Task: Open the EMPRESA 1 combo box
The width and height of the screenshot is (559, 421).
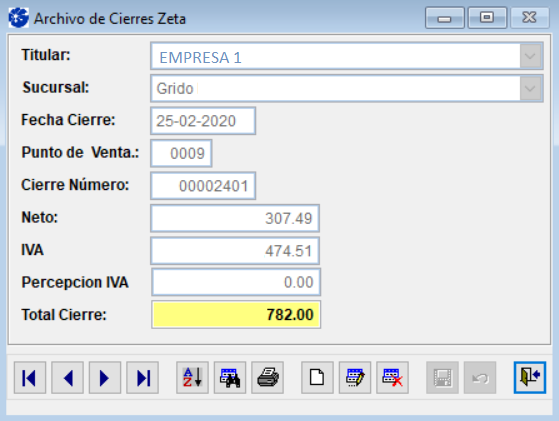Action: point(347,56)
